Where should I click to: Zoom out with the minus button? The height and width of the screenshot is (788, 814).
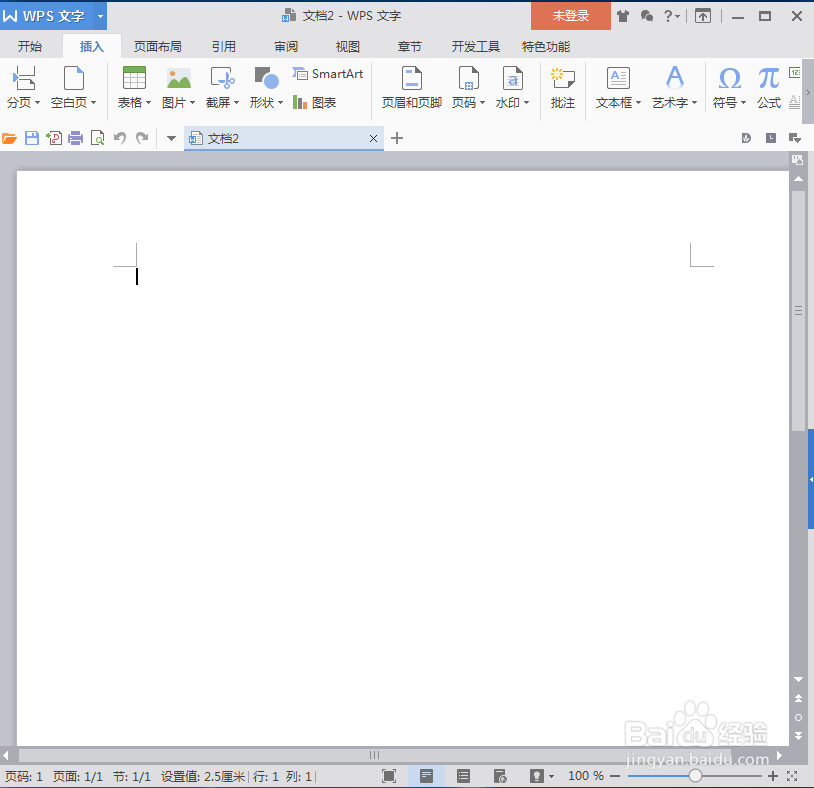(615, 776)
